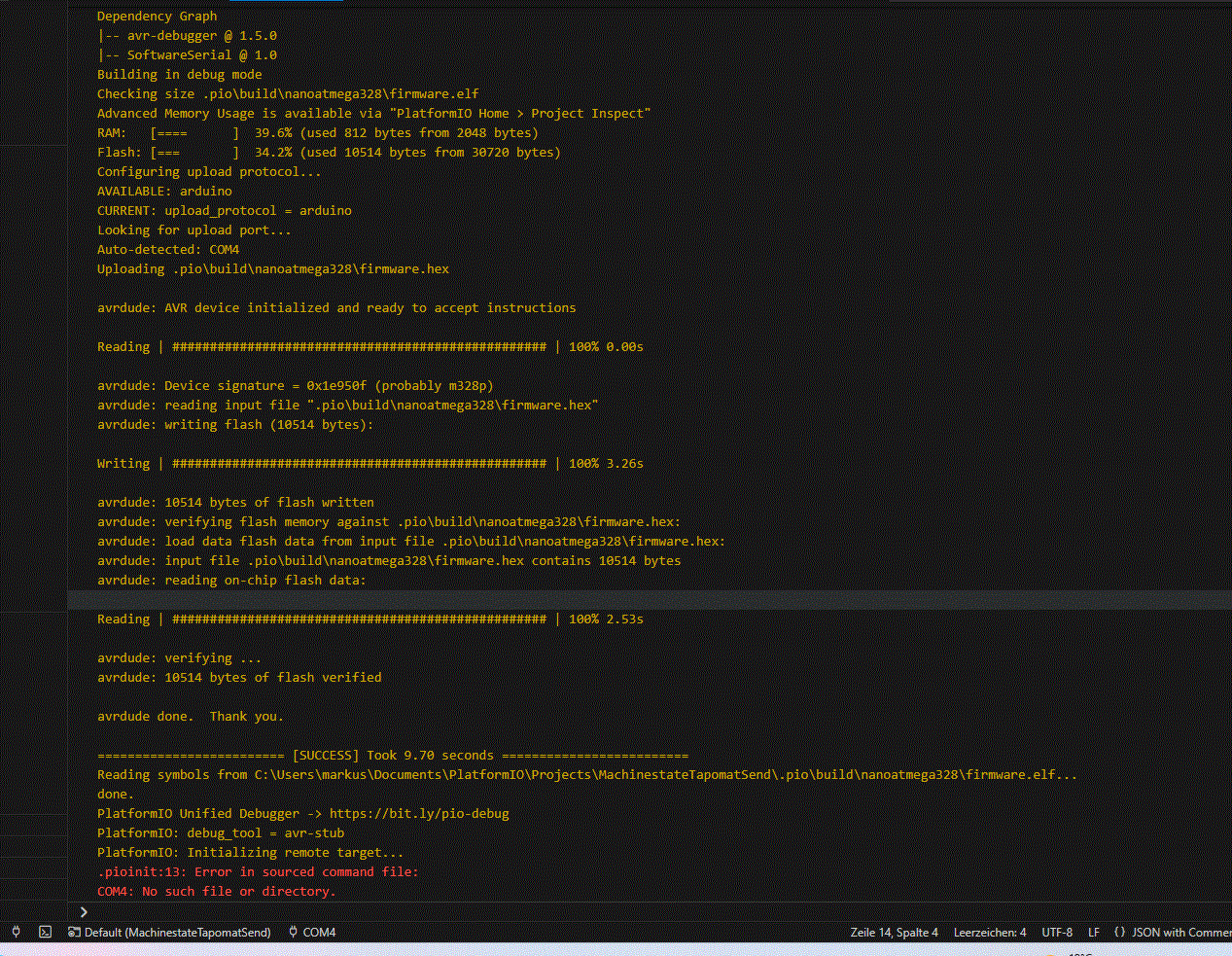Click "avrdude: 10514 bytes of flash verified"
Screen dimensions: 1232x956
[239, 677]
